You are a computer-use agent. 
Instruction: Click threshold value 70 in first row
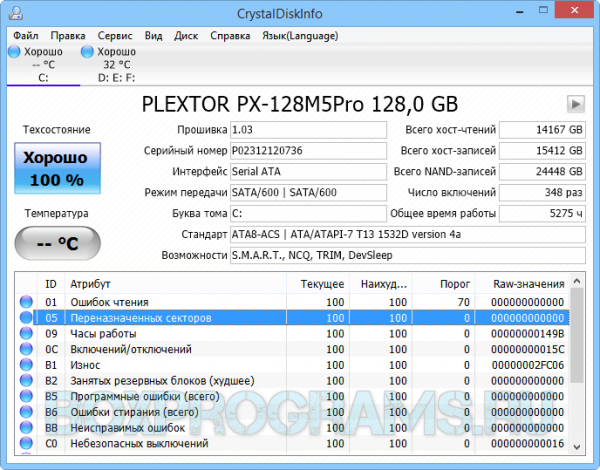coord(463,302)
